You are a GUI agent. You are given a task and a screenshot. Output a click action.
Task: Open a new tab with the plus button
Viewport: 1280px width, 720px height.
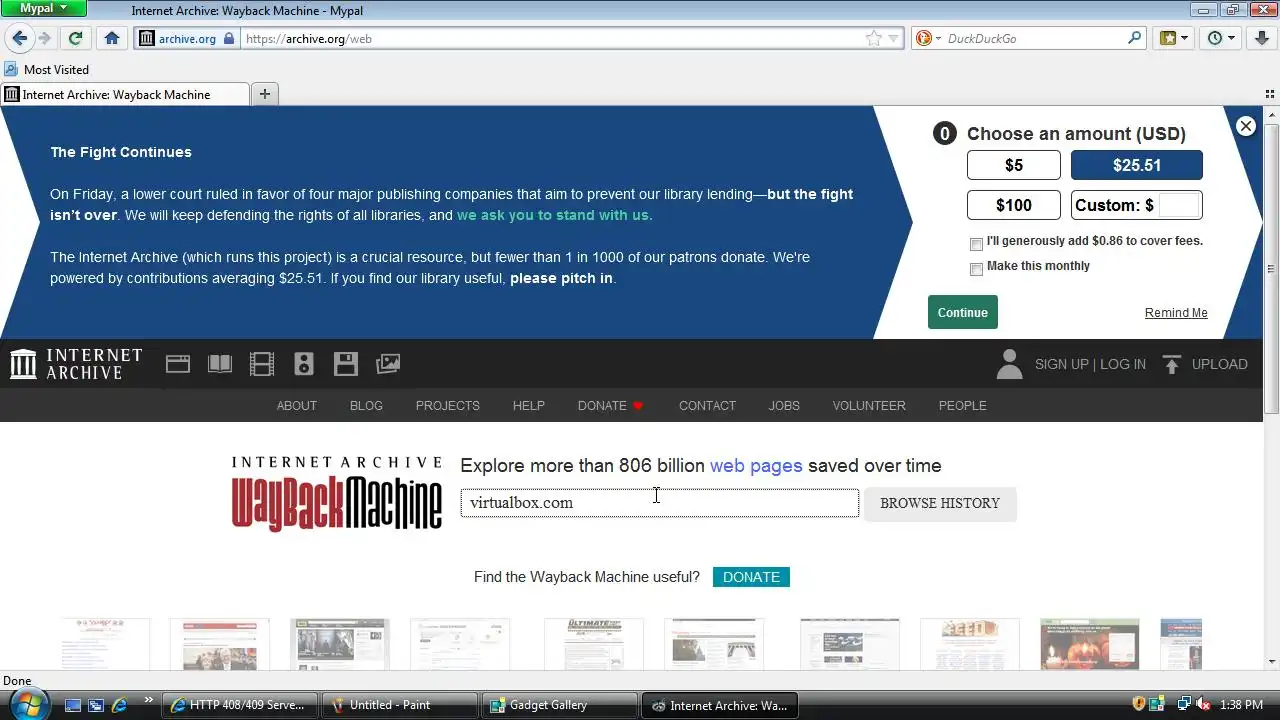265,94
